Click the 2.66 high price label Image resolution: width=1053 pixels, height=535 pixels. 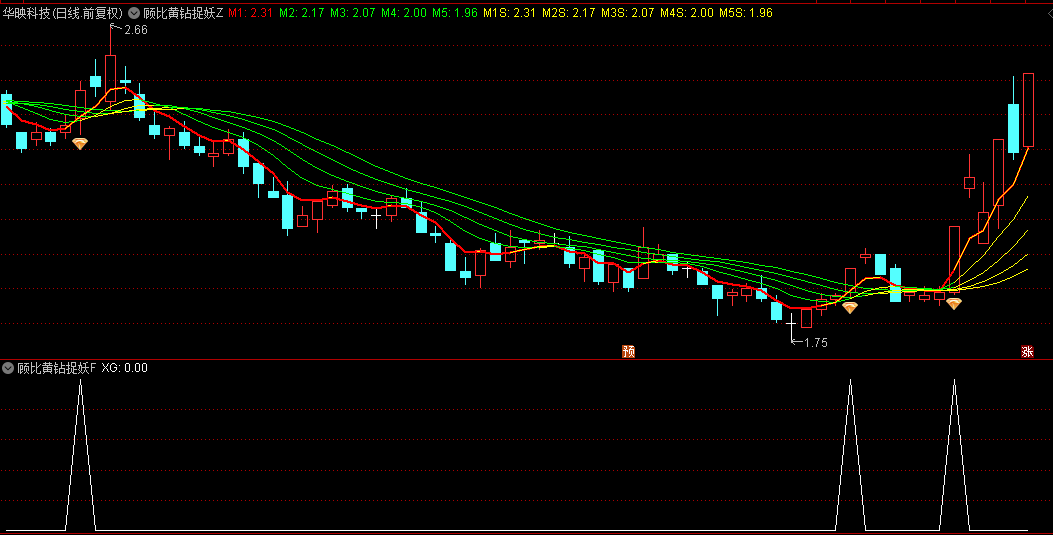pyautogui.click(x=136, y=30)
